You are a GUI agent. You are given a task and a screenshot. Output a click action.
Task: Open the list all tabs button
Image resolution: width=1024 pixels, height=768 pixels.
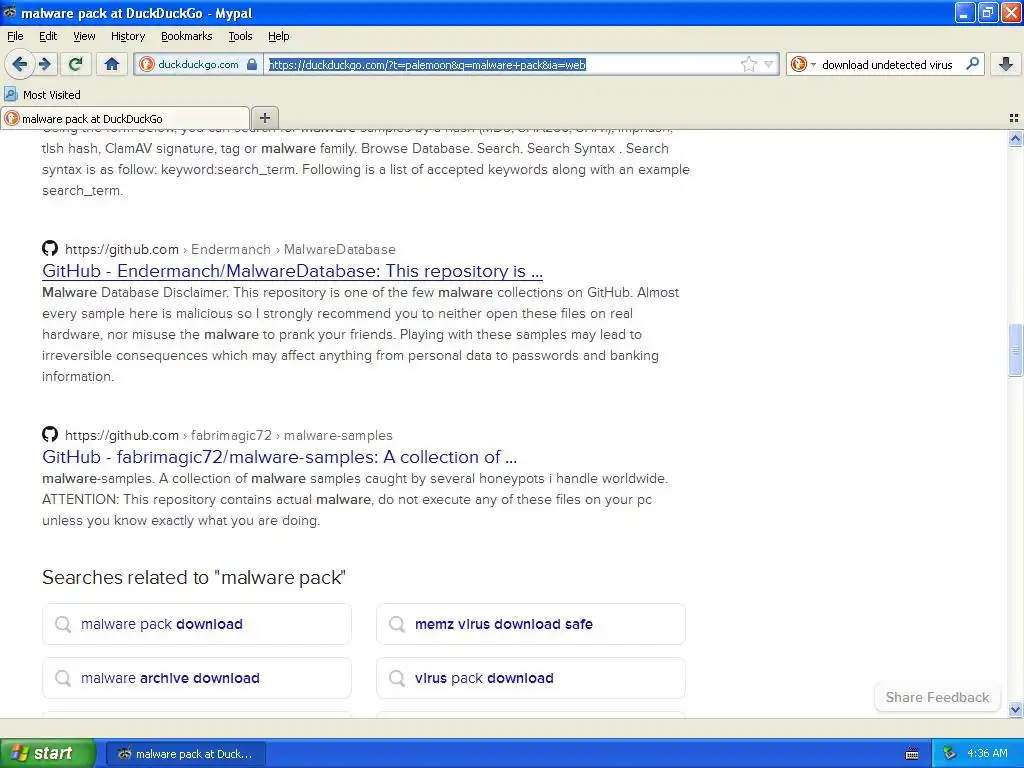[x=1014, y=118]
